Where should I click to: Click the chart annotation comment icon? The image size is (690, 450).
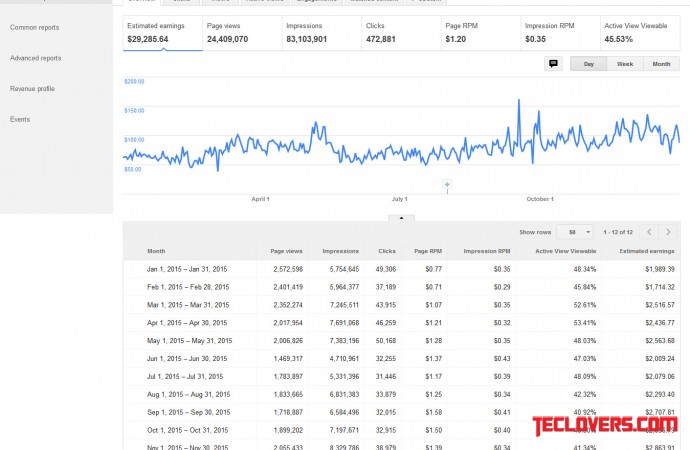[x=553, y=63]
